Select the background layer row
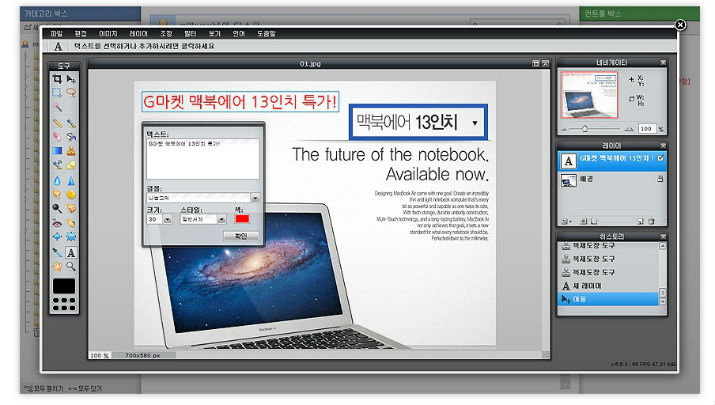 pyautogui.click(x=612, y=181)
